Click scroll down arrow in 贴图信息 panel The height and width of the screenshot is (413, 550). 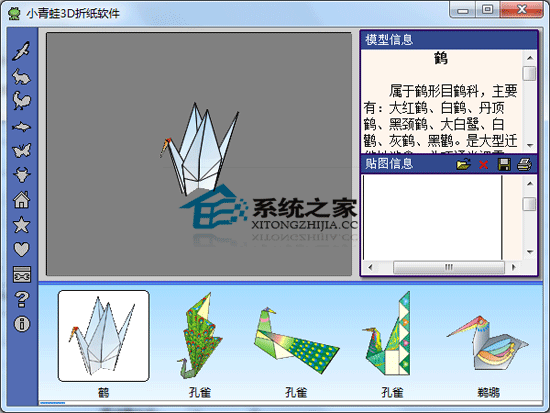click(530, 252)
